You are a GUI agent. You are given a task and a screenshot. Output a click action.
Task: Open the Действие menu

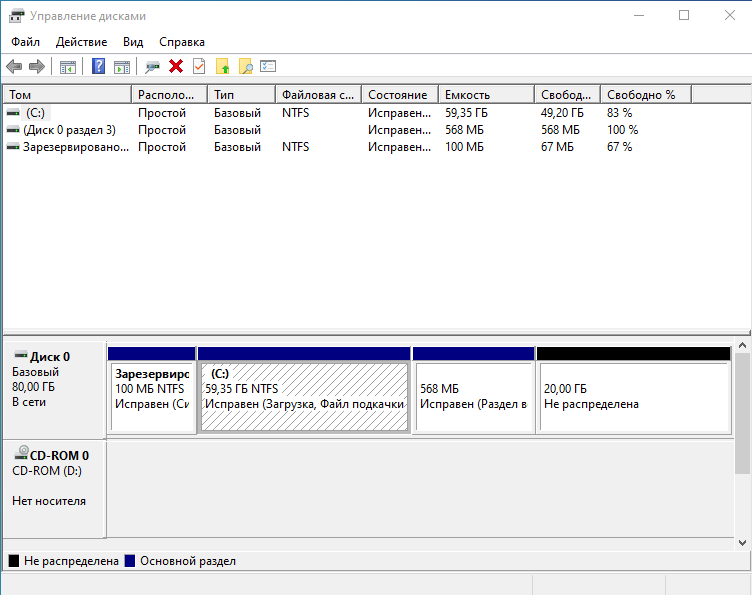[x=82, y=42]
